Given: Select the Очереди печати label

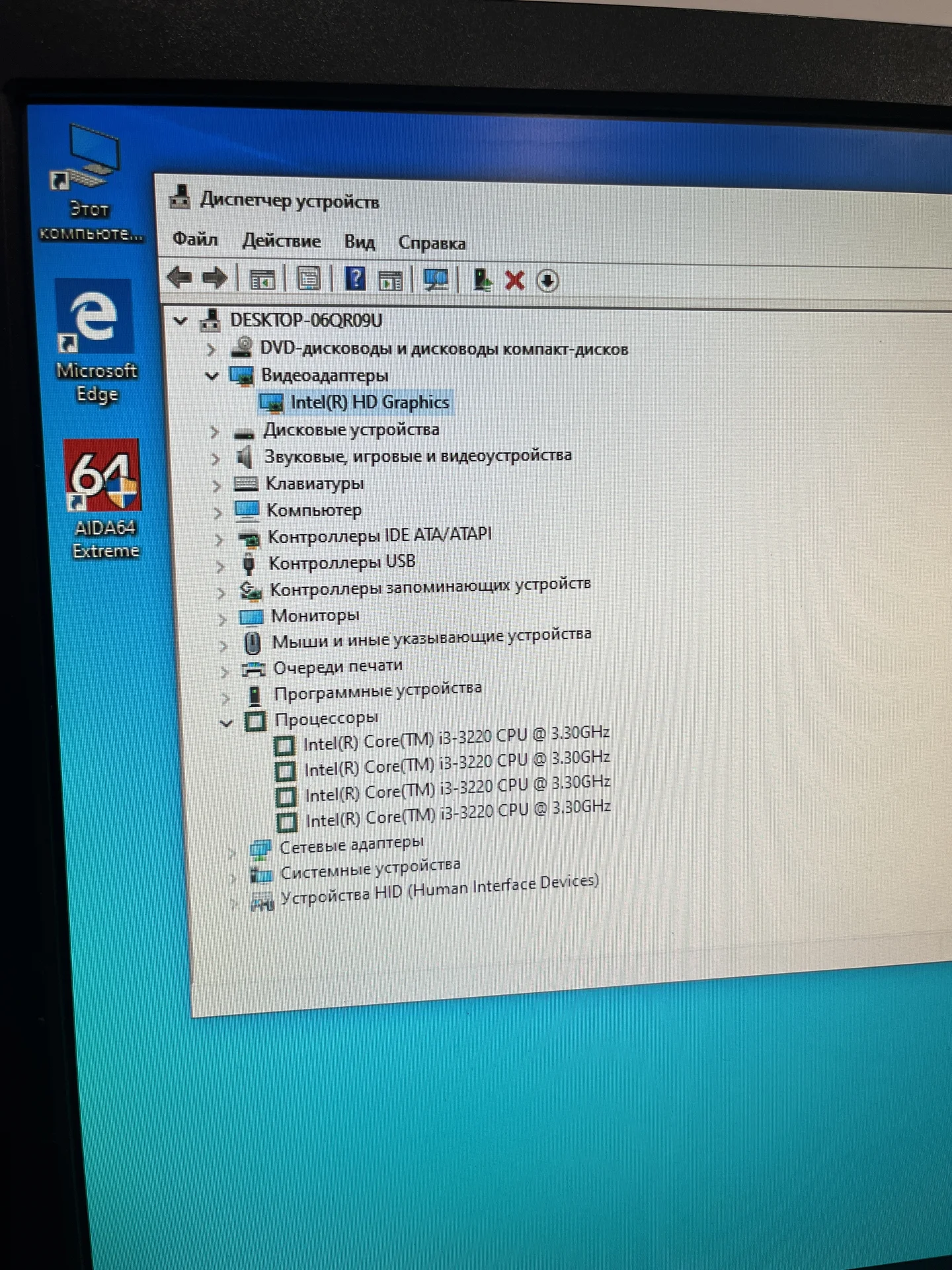Looking at the screenshot, I should [338, 667].
